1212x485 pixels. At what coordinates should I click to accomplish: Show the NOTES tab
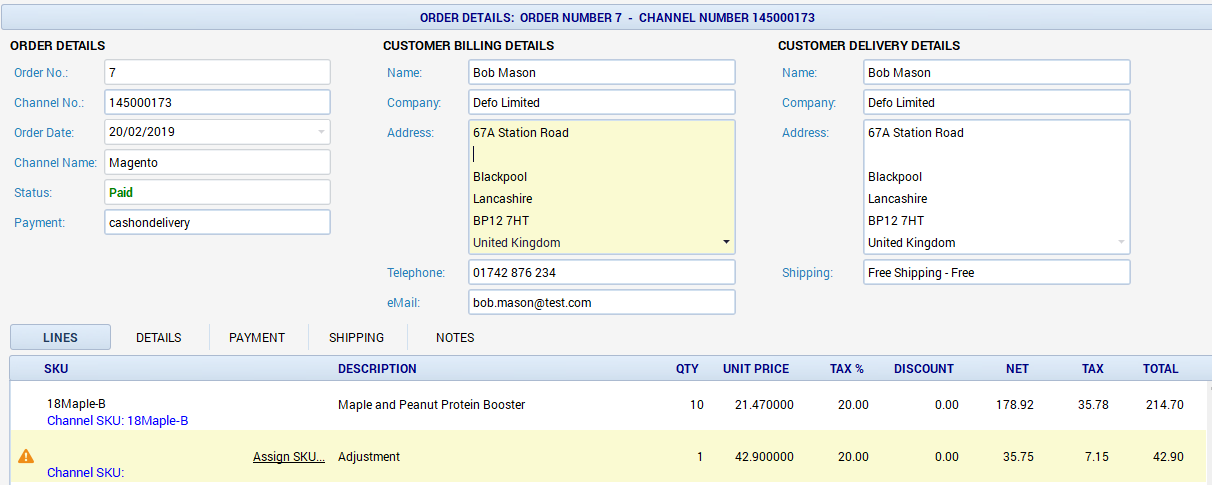click(455, 338)
